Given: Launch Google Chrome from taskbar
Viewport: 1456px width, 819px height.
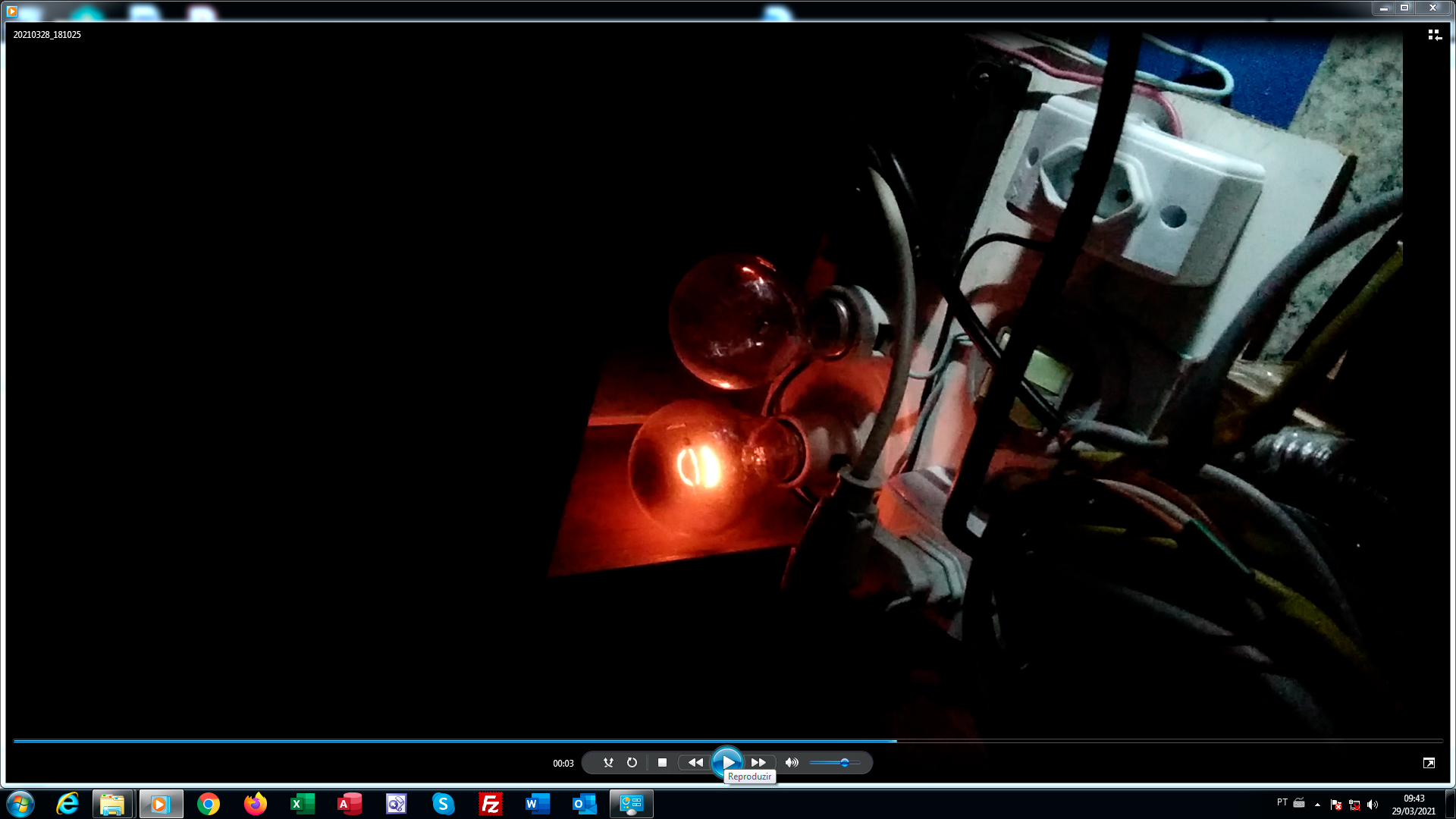Looking at the screenshot, I should click(209, 804).
